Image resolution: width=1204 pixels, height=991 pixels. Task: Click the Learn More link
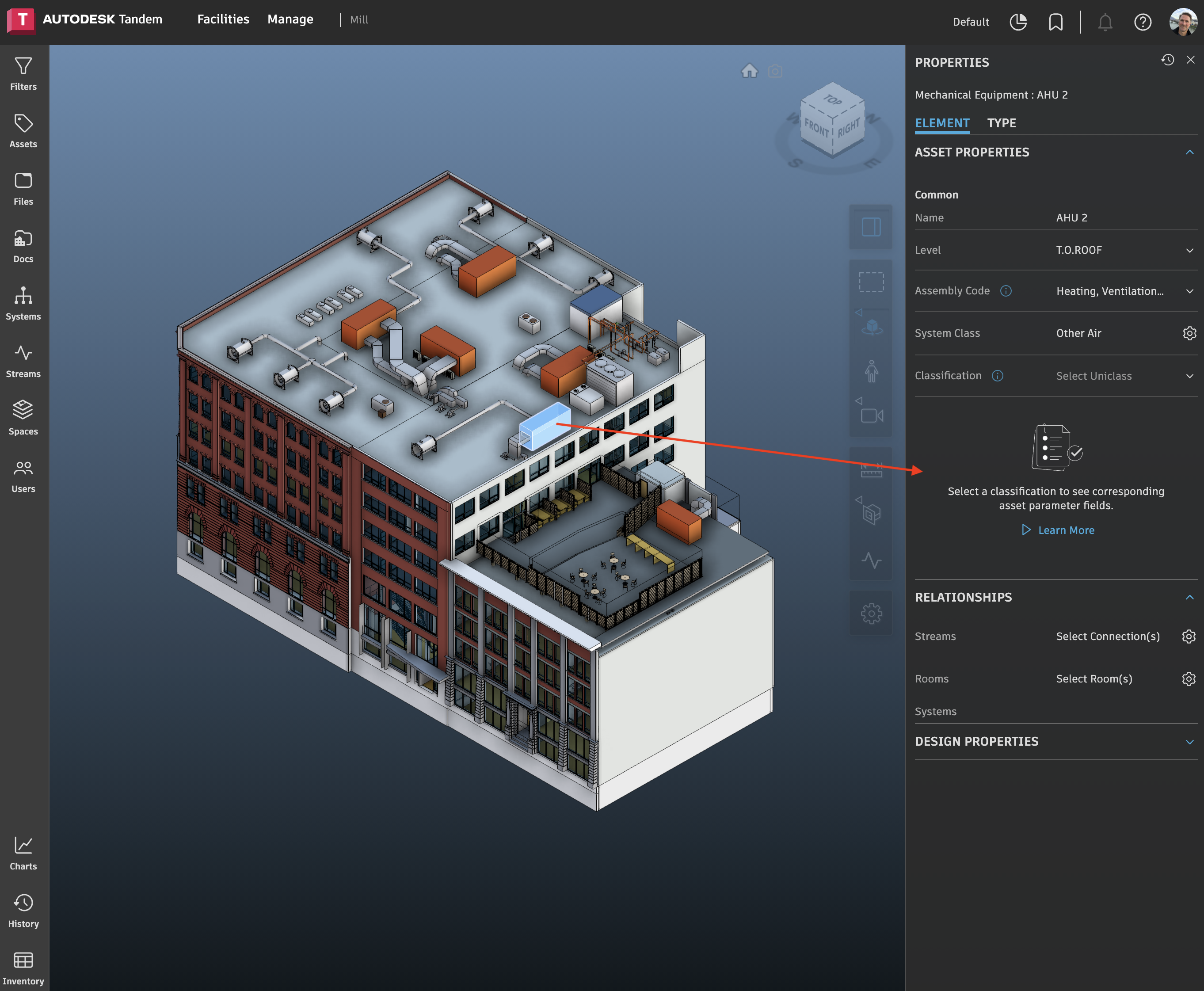coord(1065,530)
